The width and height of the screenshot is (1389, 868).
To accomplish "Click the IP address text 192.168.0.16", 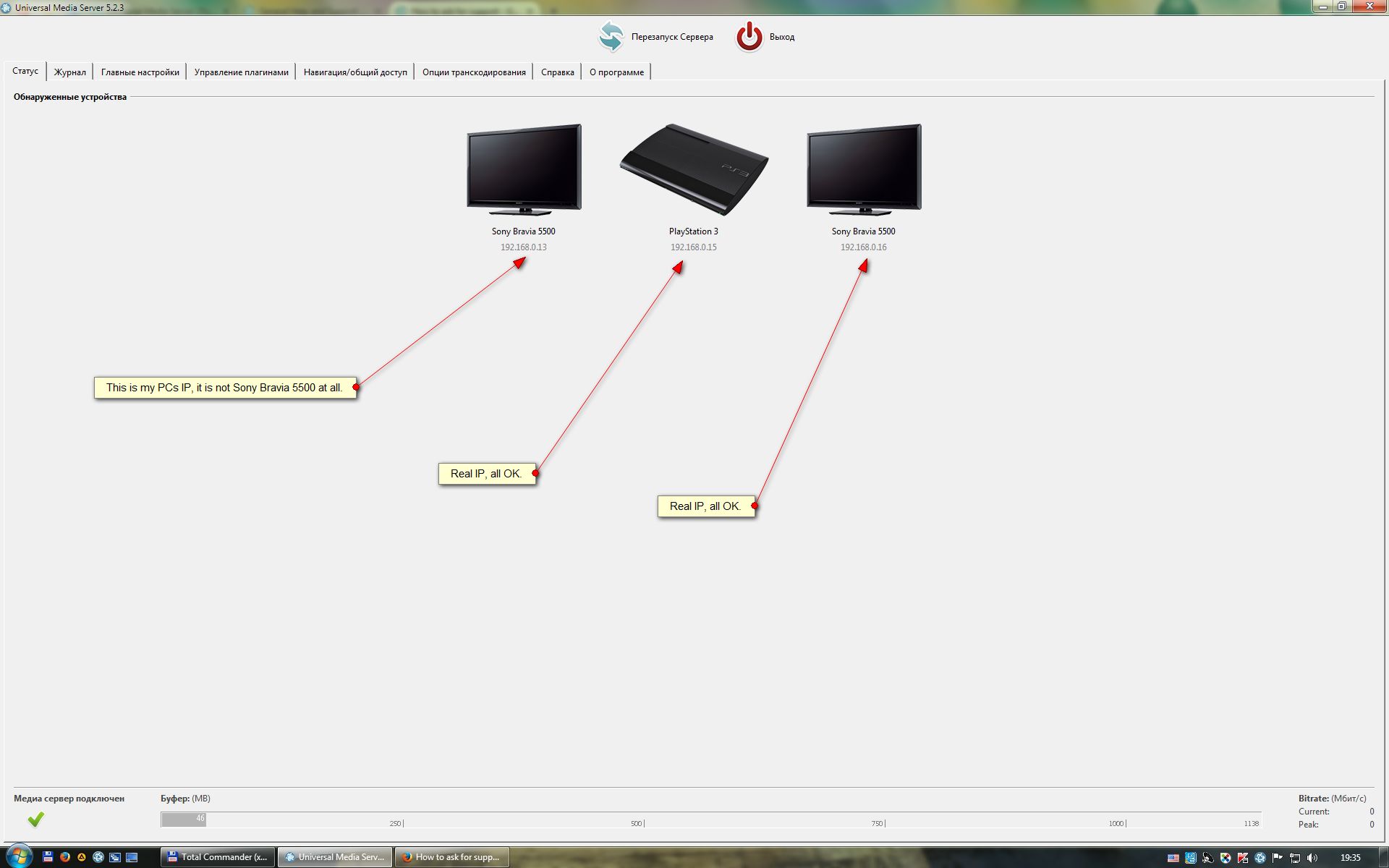I will click(864, 247).
